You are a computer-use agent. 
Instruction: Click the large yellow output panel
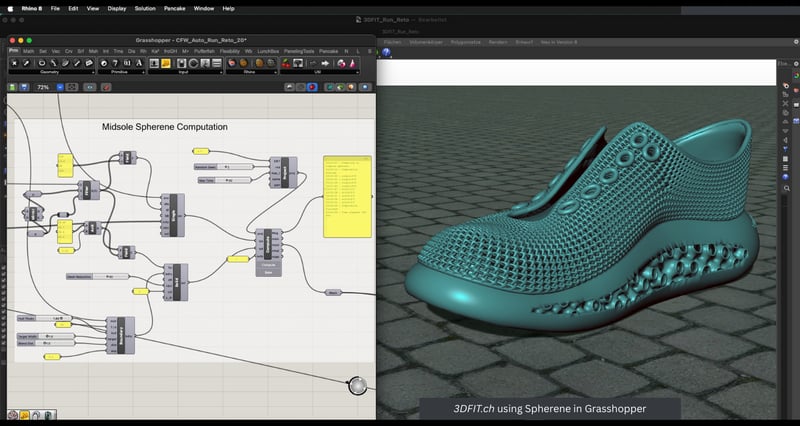[346, 195]
